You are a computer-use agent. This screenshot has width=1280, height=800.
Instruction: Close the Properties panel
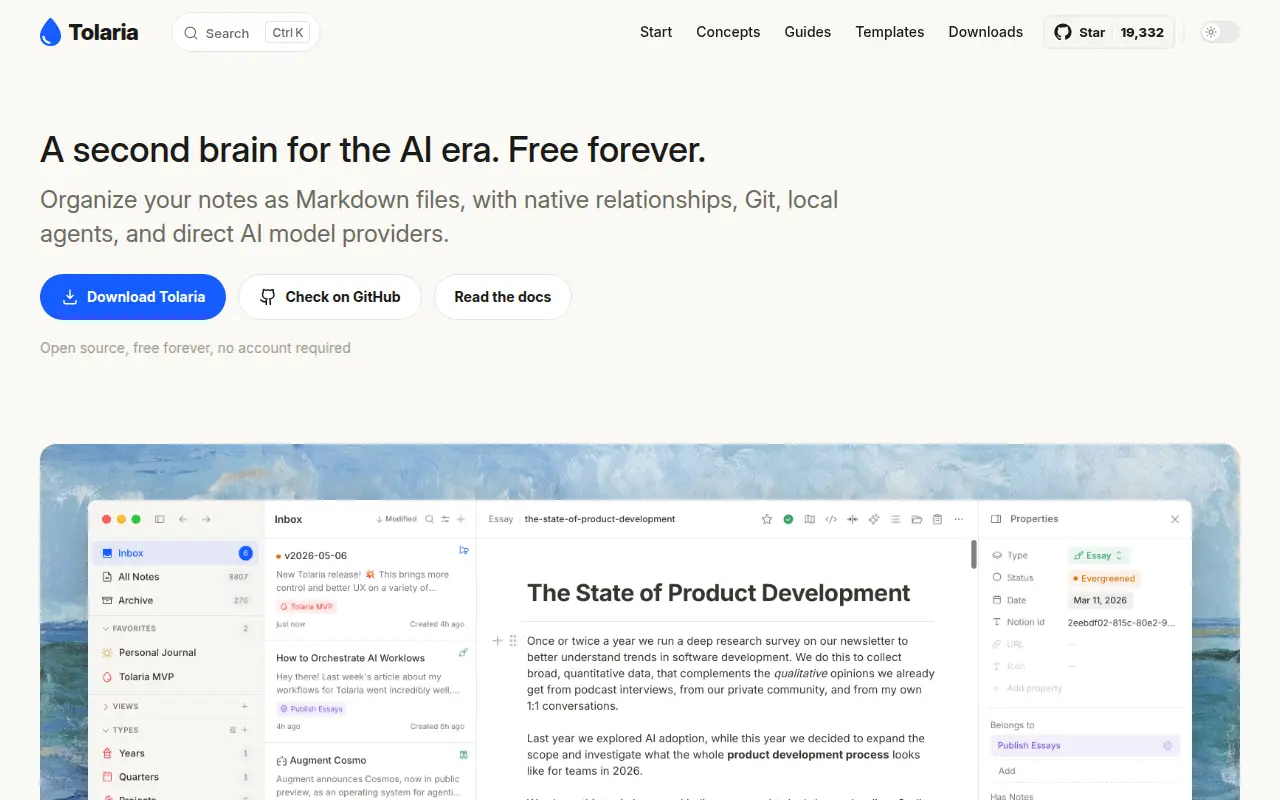(x=1175, y=519)
